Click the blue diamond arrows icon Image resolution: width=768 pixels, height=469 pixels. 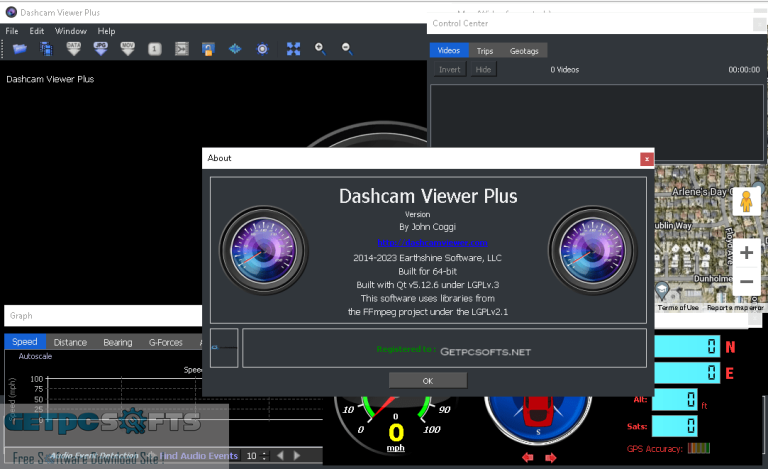235,48
